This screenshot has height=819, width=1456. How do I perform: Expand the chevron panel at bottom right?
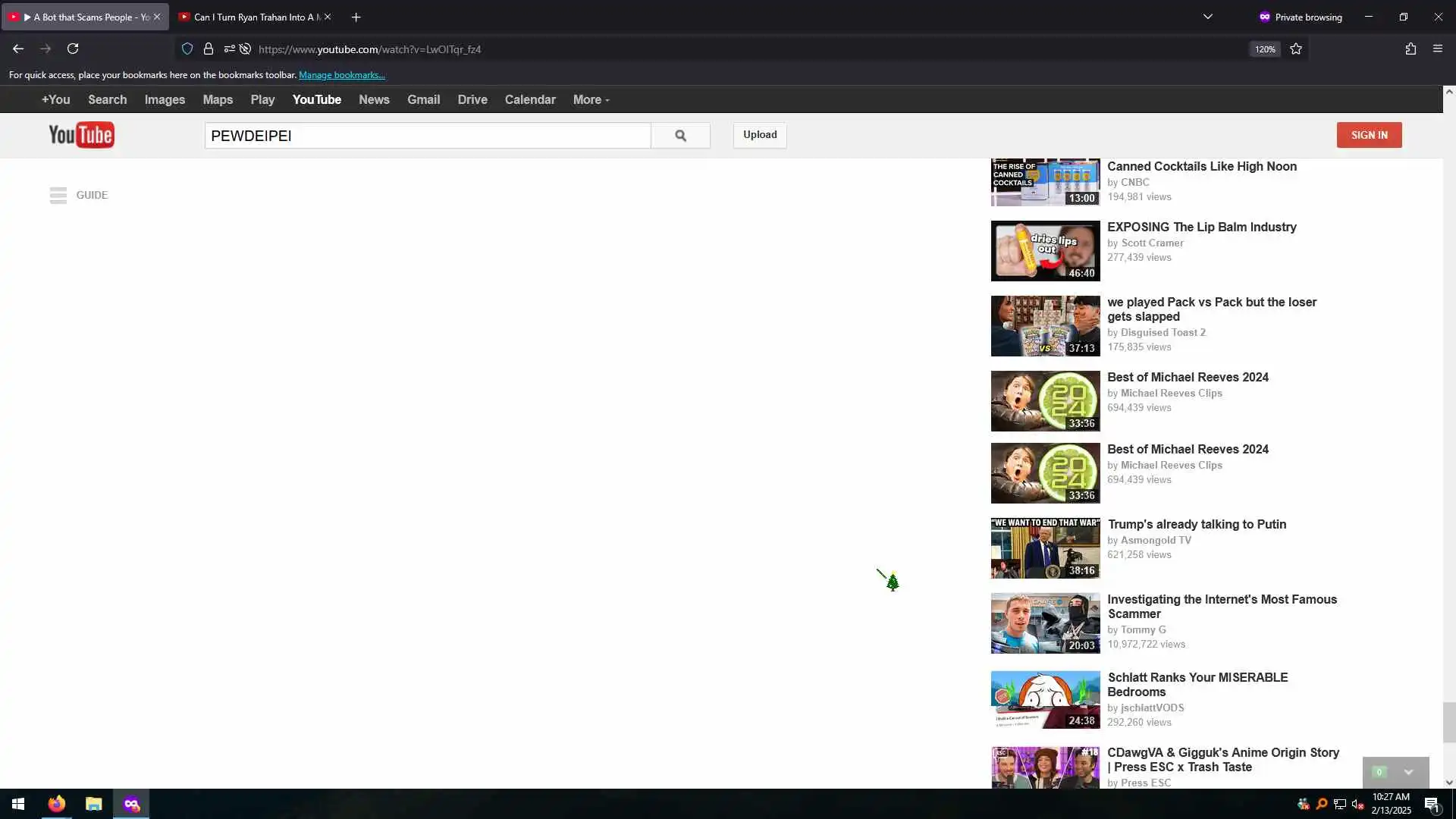coord(1408,772)
